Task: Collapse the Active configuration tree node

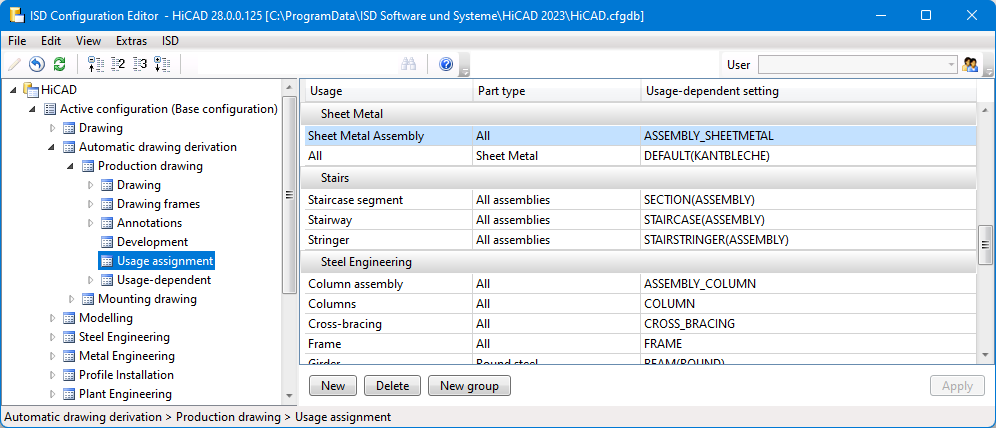Action: [x=33, y=109]
